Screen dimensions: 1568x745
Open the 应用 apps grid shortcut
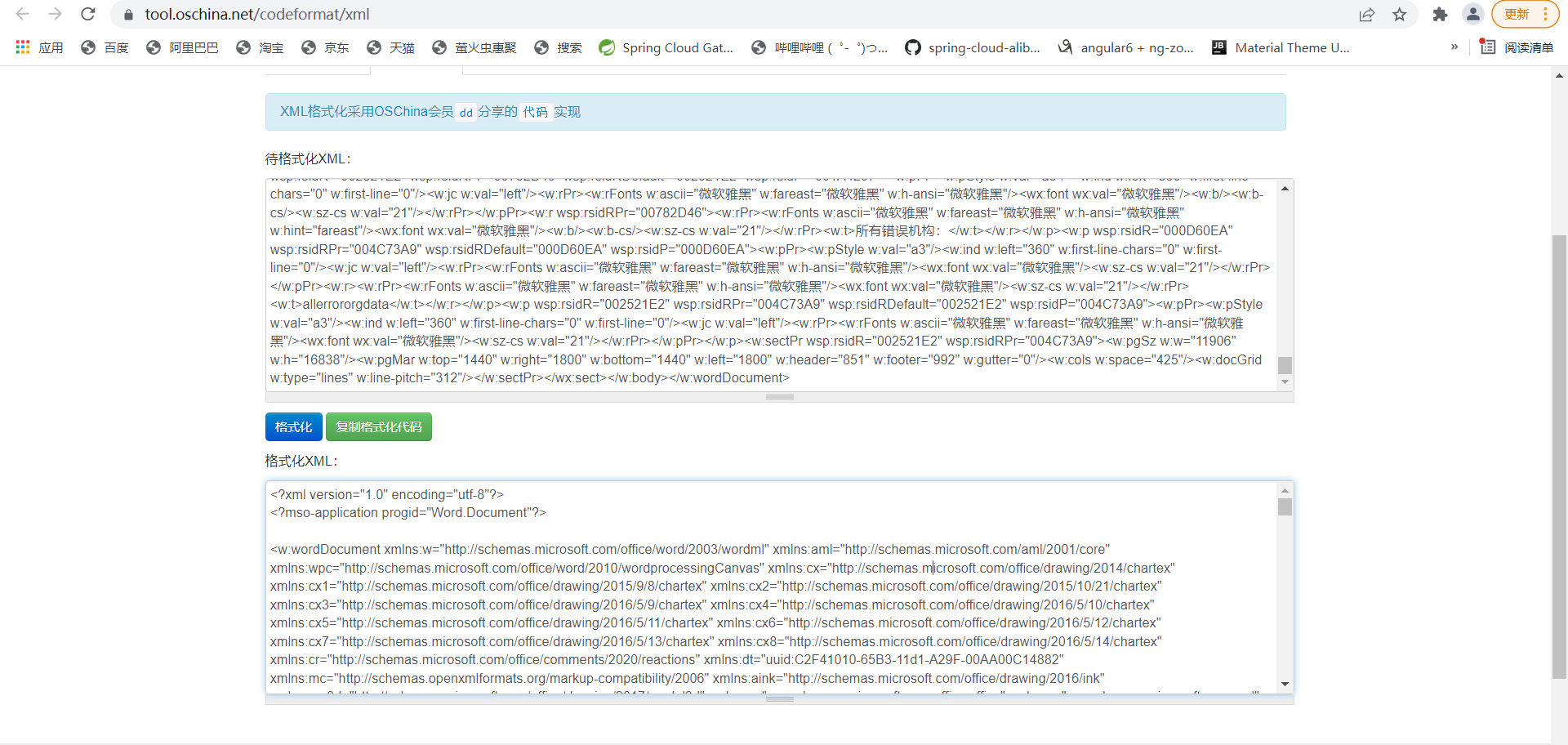[x=38, y=47]
